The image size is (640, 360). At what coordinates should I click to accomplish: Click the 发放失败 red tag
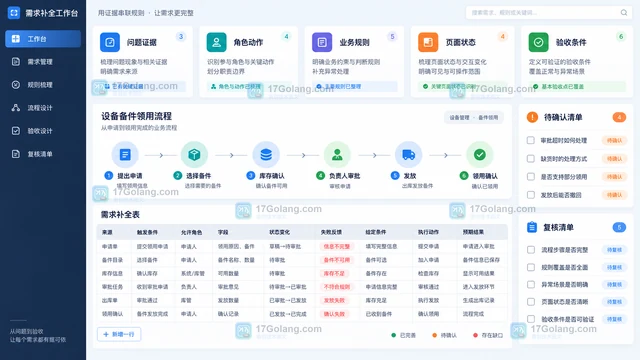point(334,300)
